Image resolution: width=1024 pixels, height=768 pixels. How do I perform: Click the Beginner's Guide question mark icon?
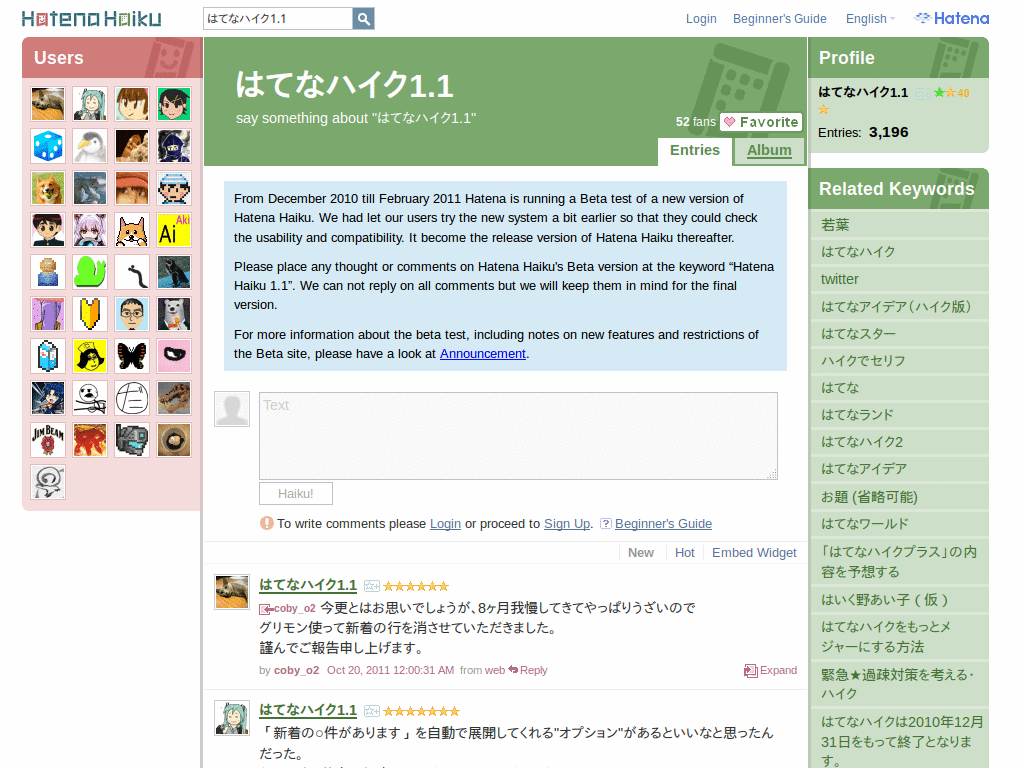tap(605, 524)
